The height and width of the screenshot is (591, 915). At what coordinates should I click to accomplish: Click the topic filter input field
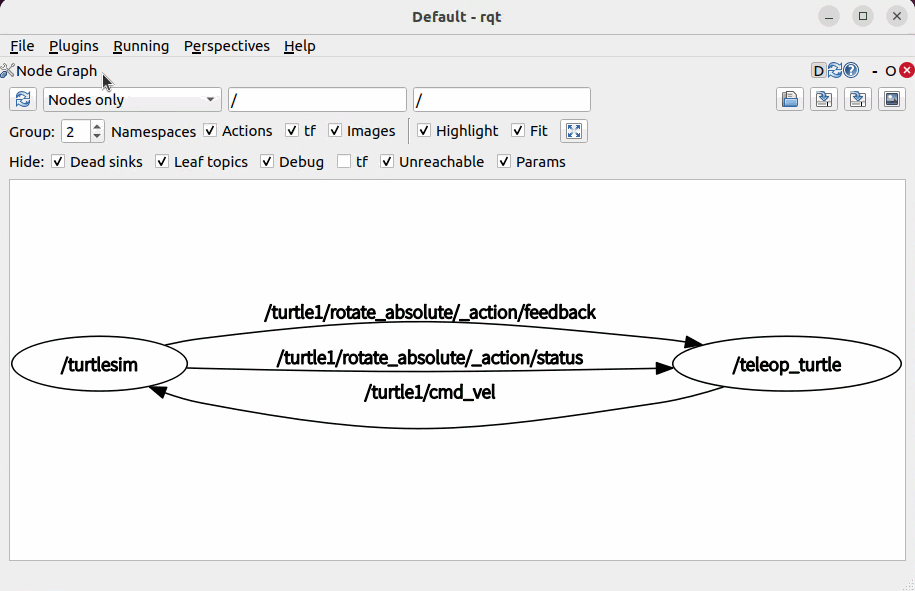(x=502, y=100)
